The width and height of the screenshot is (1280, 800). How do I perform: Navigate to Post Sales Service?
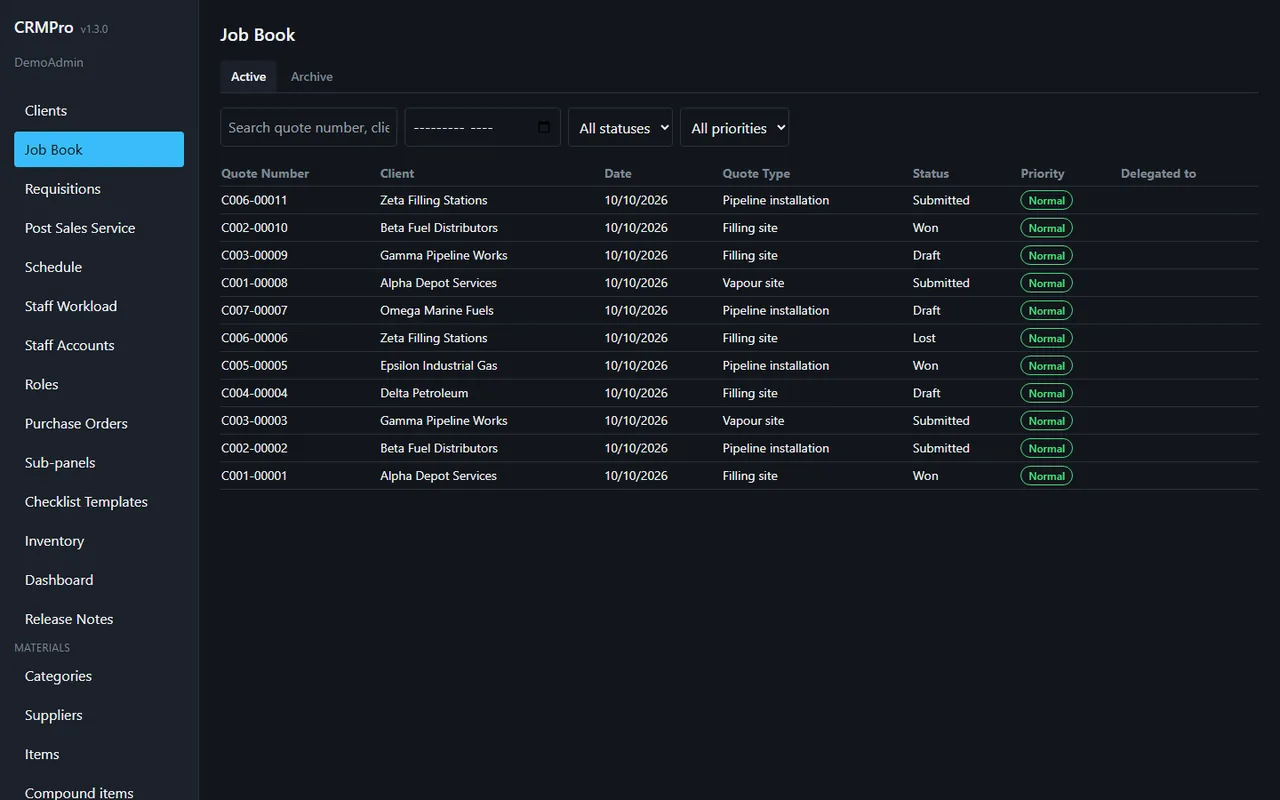click(99, 228)
